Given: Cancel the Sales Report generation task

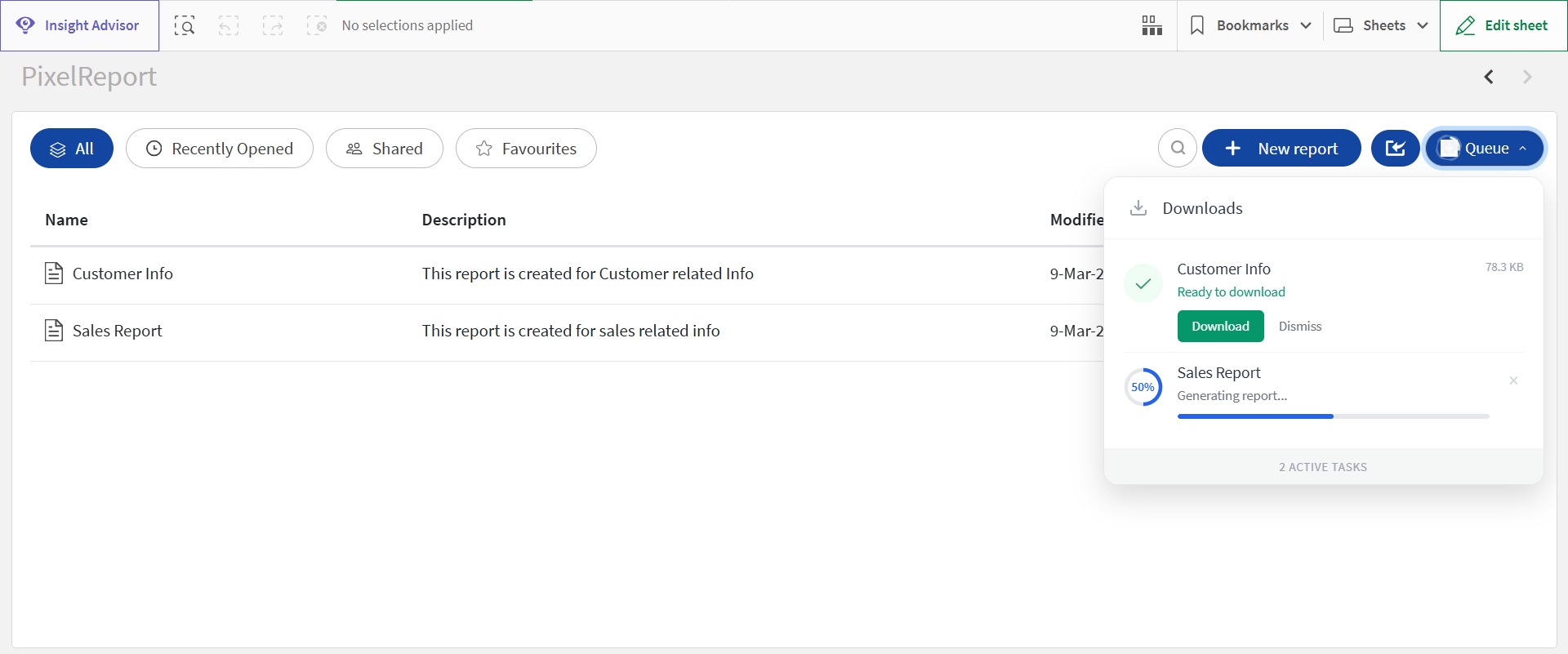Looking at the screenshot, I should 1513,380.
